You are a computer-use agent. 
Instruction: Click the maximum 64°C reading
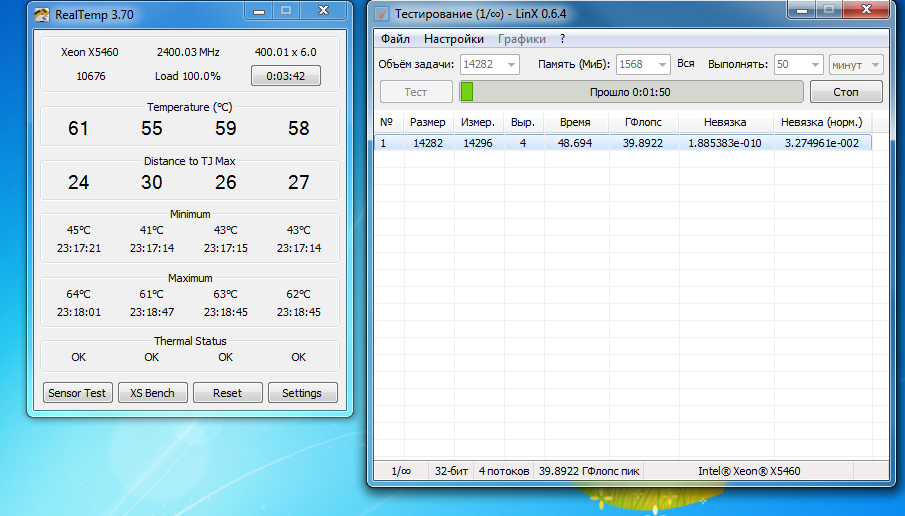[x=78, y=294]
